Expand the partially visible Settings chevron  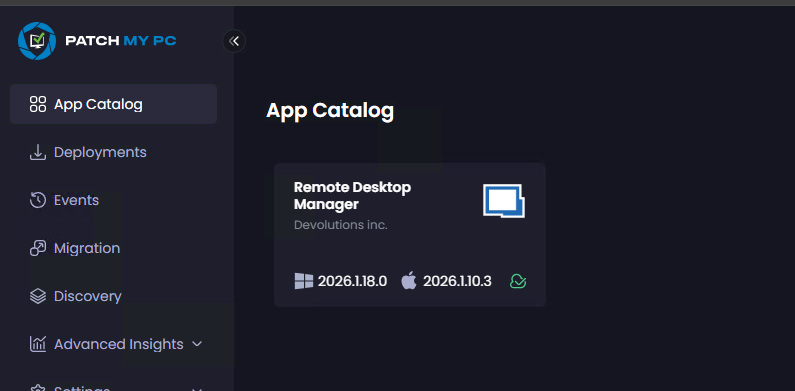(x=197, y=389)
